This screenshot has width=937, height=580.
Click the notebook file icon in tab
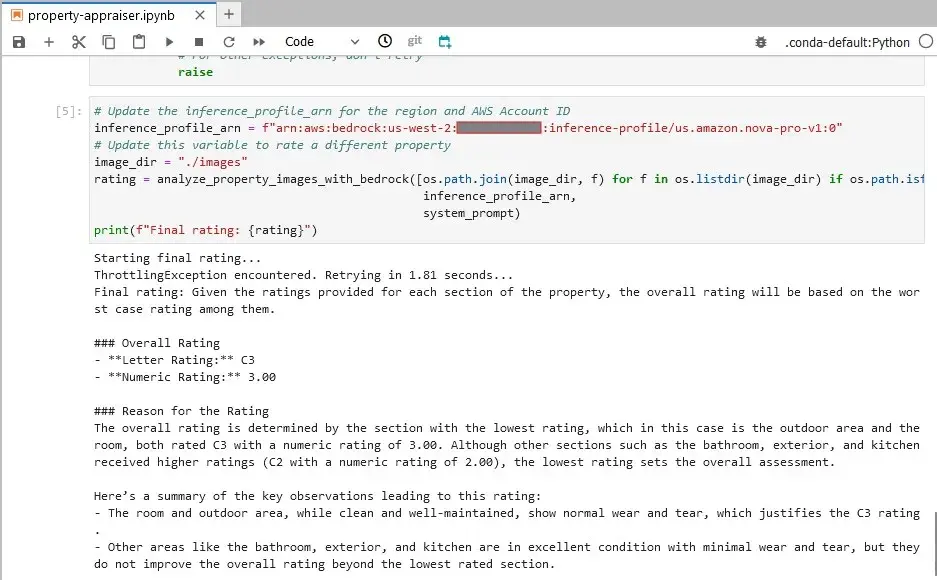[17, 15]
